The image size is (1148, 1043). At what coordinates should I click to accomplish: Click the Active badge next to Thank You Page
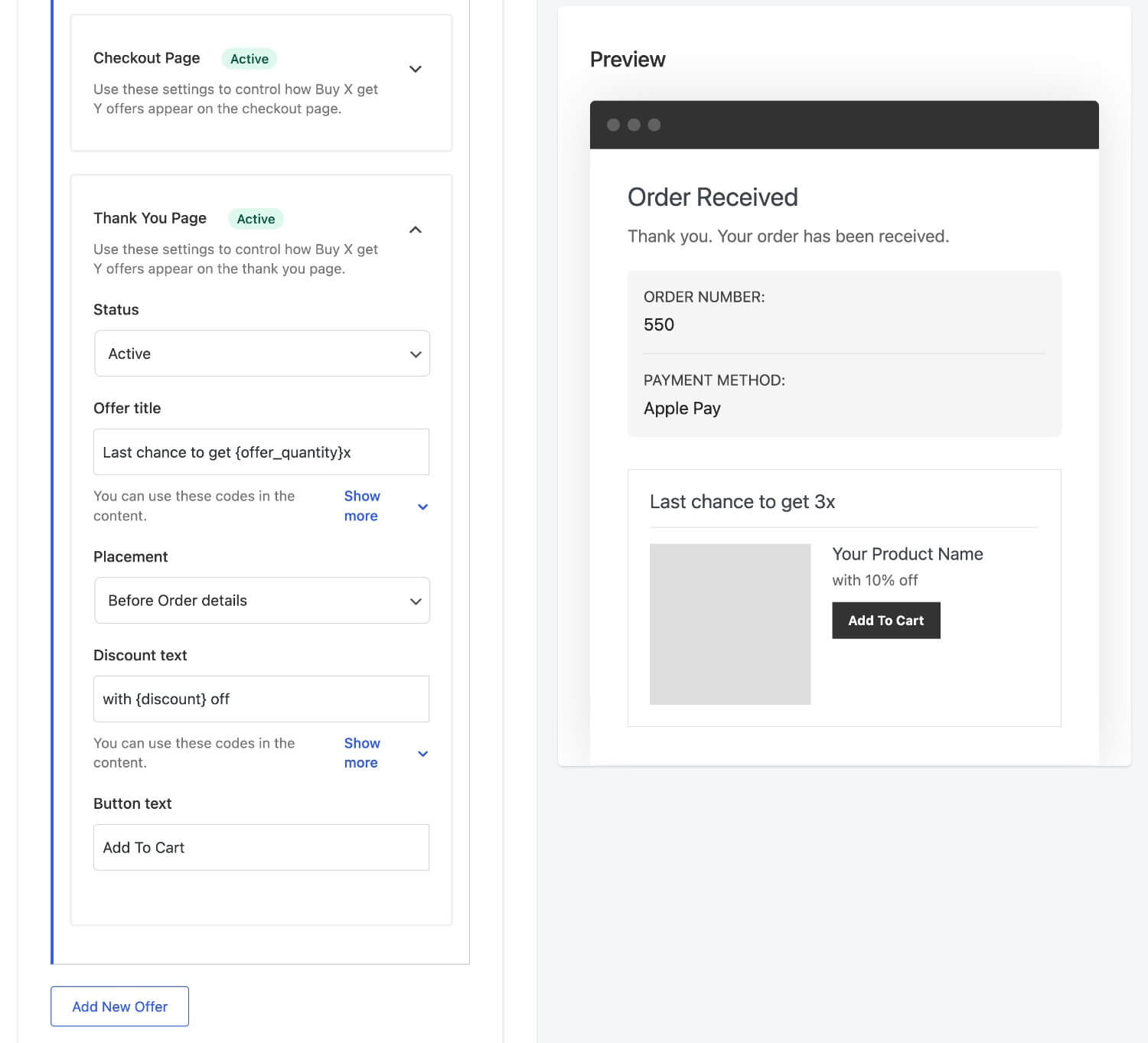(x=256, y=219)
